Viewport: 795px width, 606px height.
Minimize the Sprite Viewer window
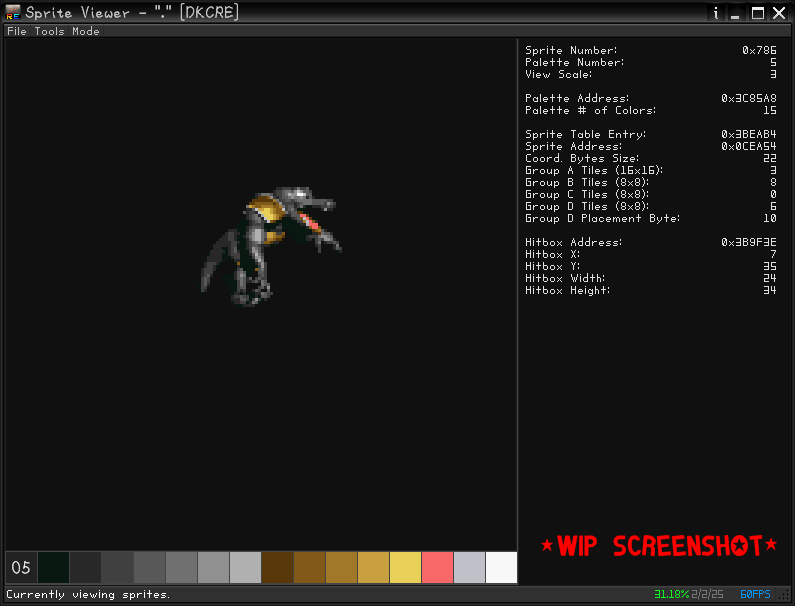[x=736, y=13]
